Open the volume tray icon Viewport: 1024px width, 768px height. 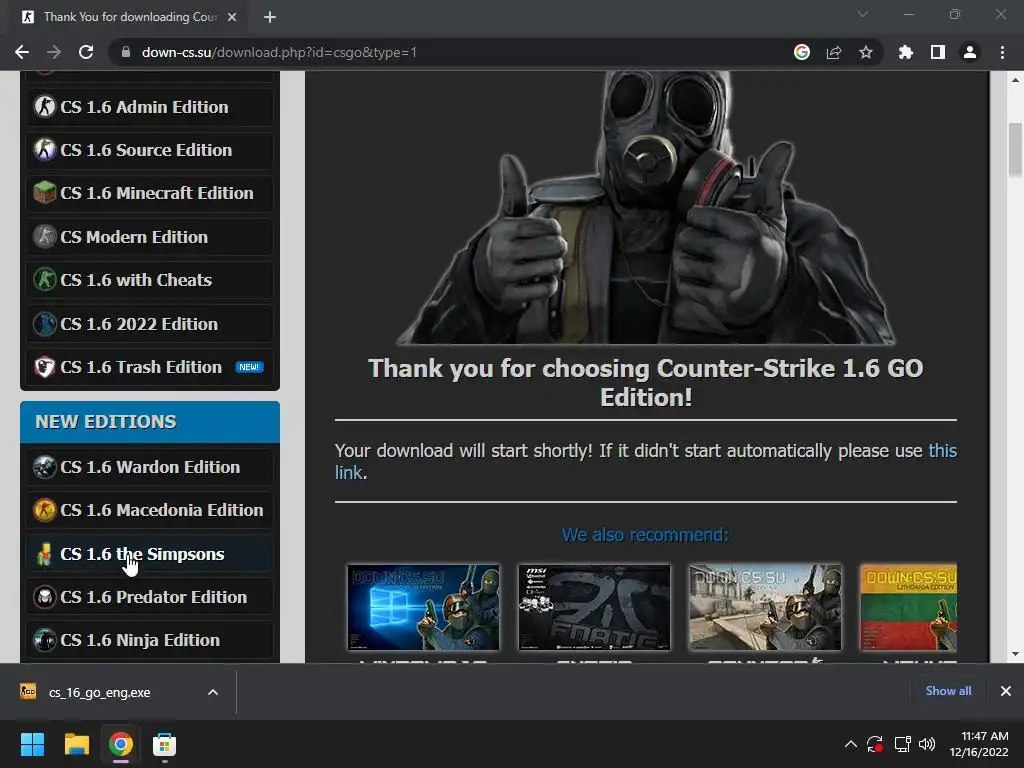pyautogui.click(x=927, y=744)
